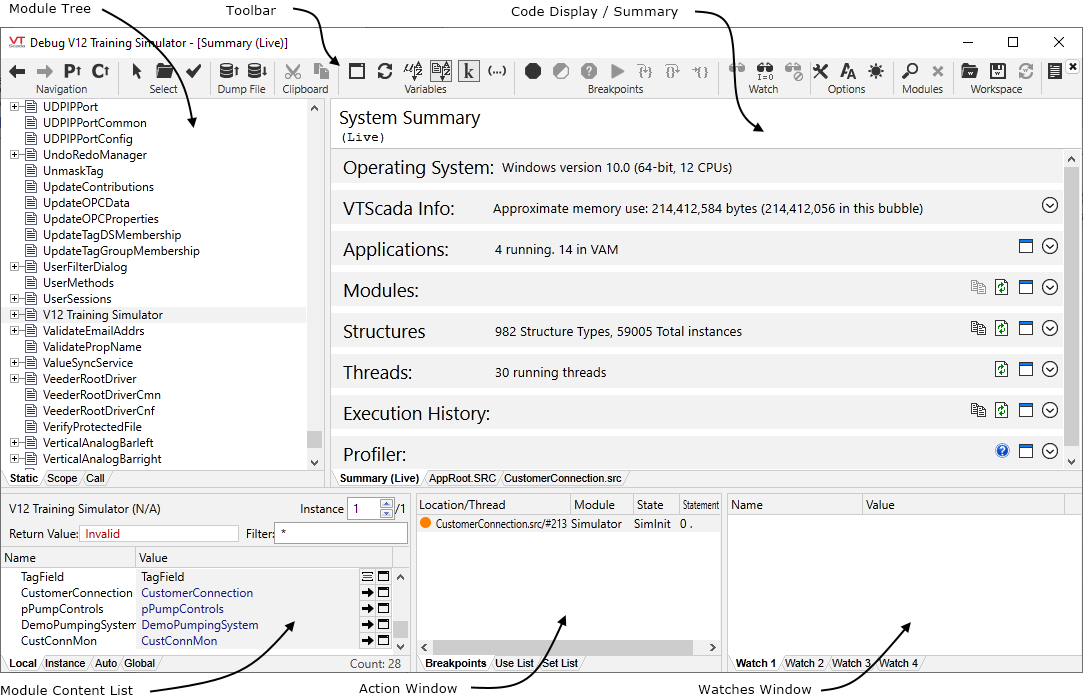Screen dimensions: 1083x698
Task: Select the Global variables tab
Action: click(140, 663)
